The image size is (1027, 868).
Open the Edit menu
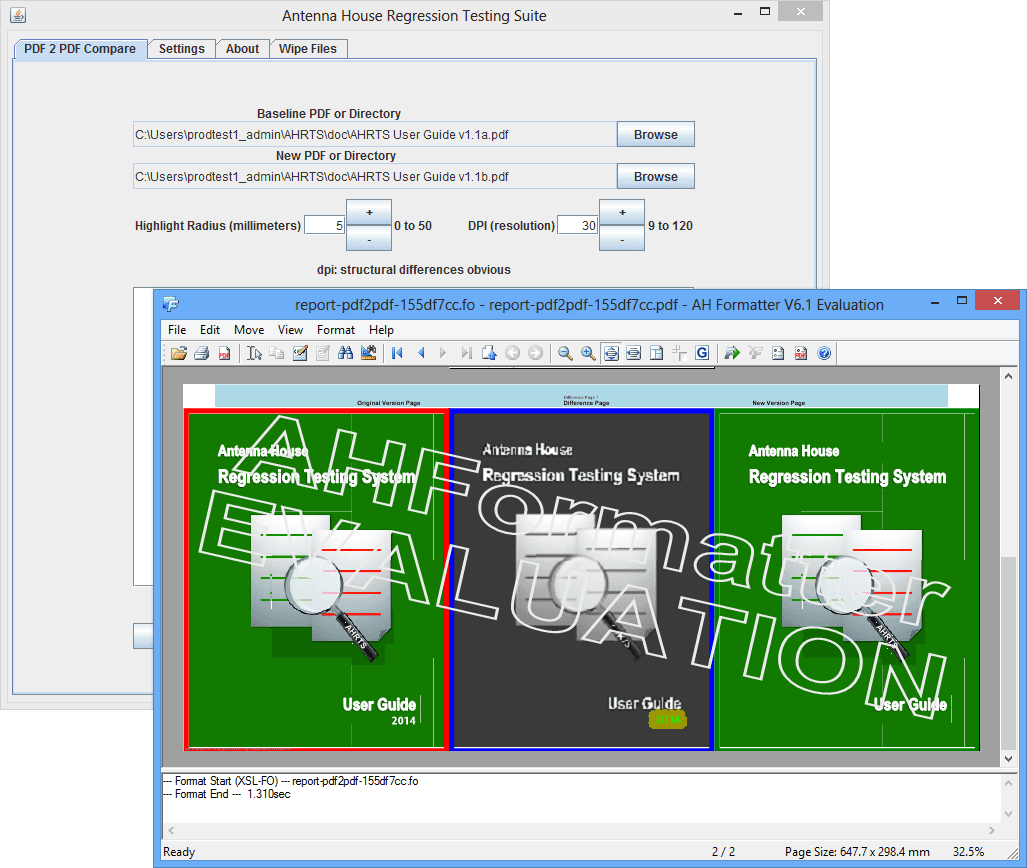pyautogui.click(x=210, y=330)
